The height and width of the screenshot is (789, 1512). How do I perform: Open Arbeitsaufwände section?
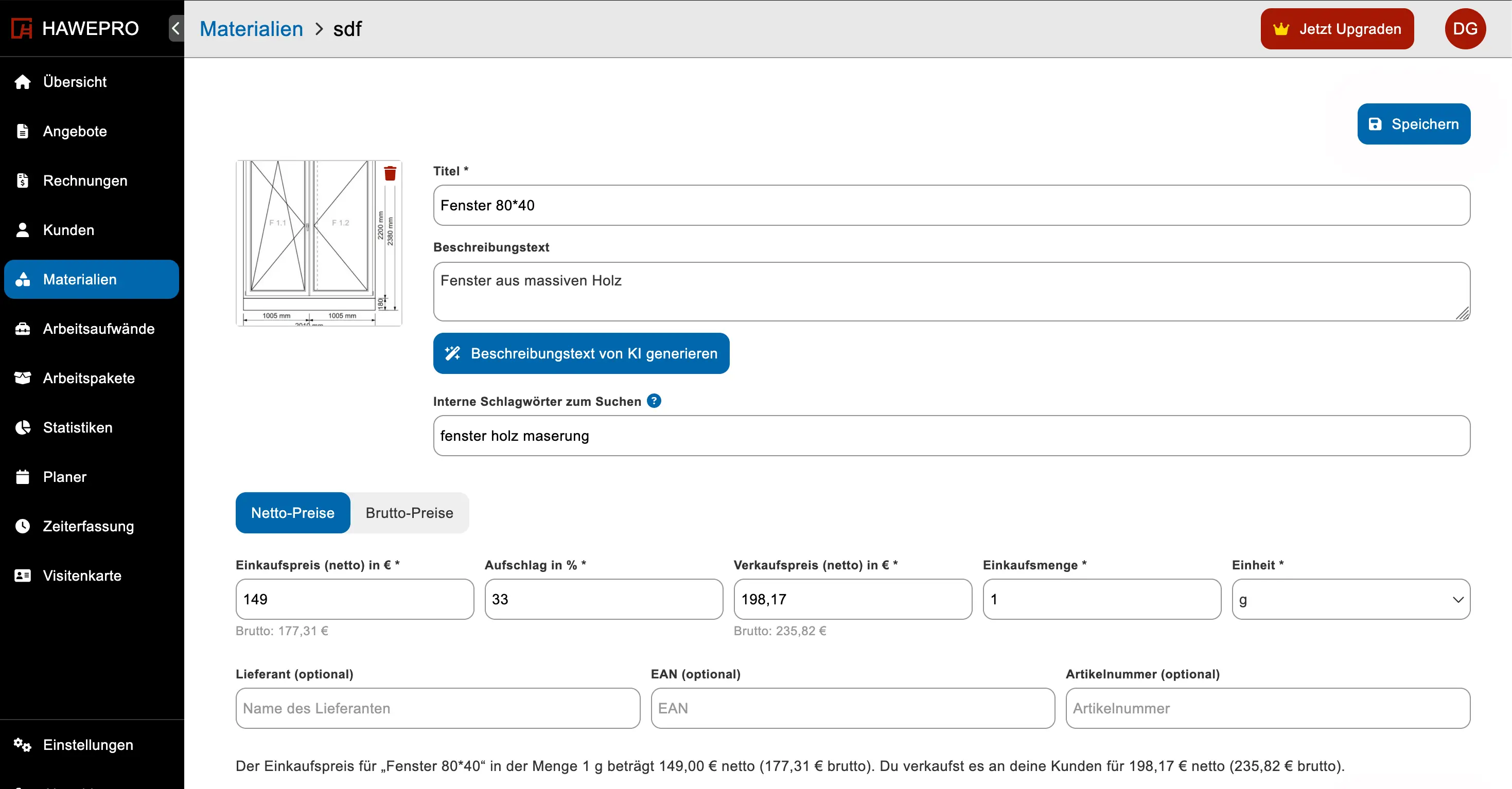[92, 329]
